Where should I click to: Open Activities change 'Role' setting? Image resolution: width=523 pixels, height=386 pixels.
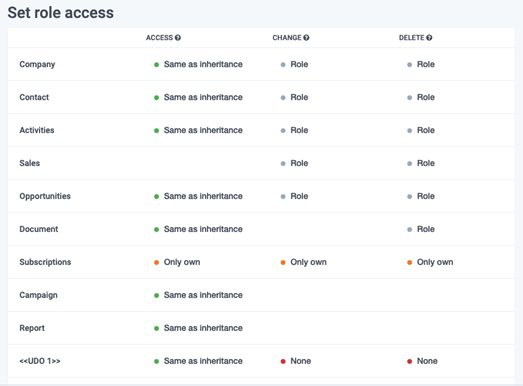point(295,130)
